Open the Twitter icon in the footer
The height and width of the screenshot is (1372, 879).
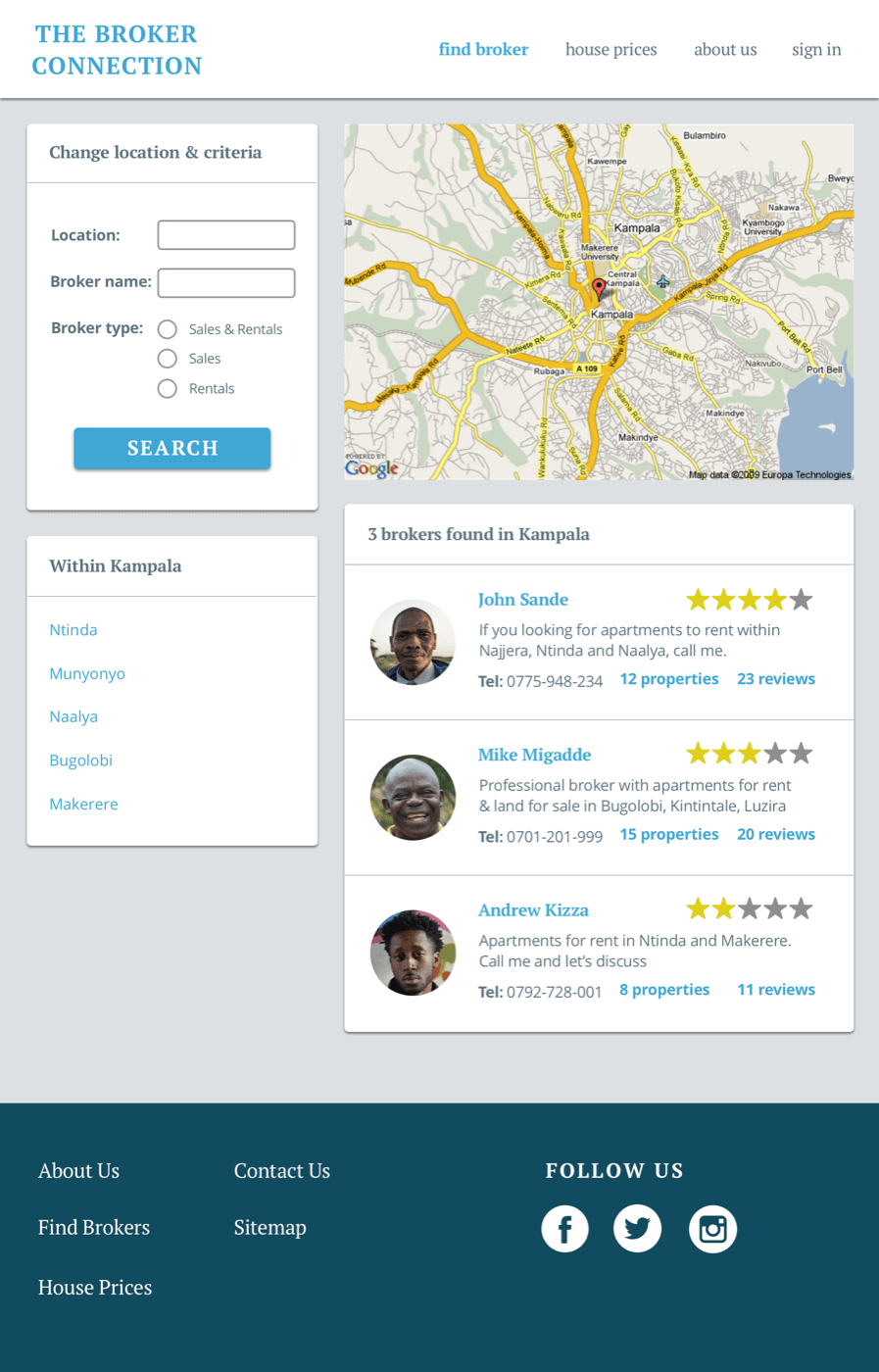637,1229
